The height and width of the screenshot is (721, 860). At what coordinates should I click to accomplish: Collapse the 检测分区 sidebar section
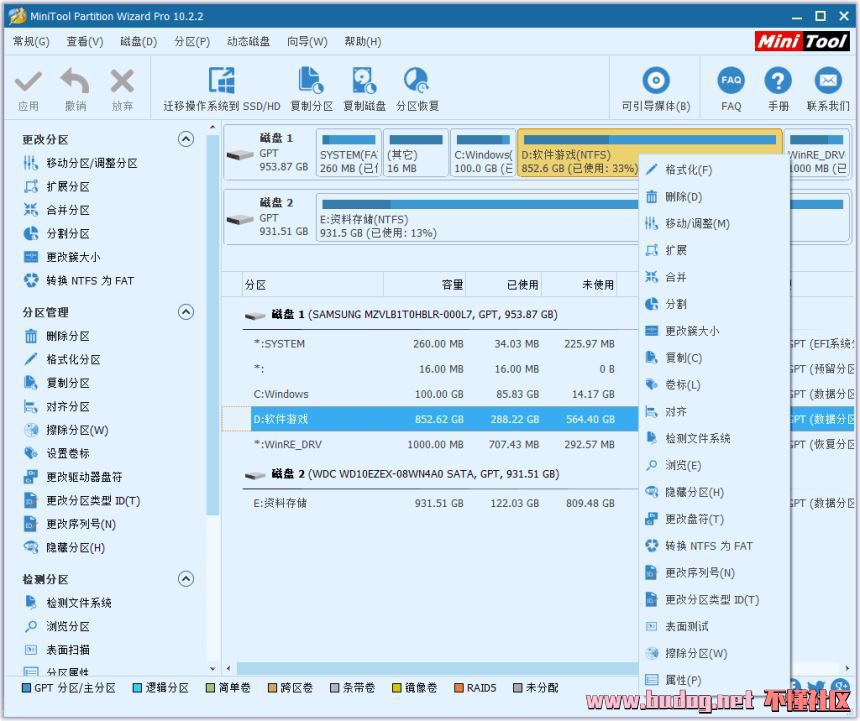click(186, 579)
